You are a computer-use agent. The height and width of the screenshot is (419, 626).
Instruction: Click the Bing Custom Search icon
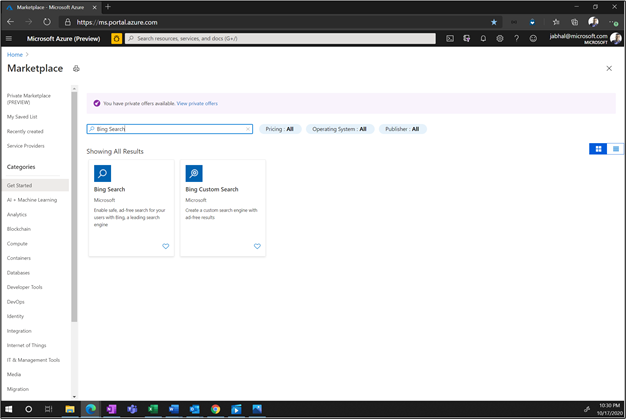(x=194, y=173)
